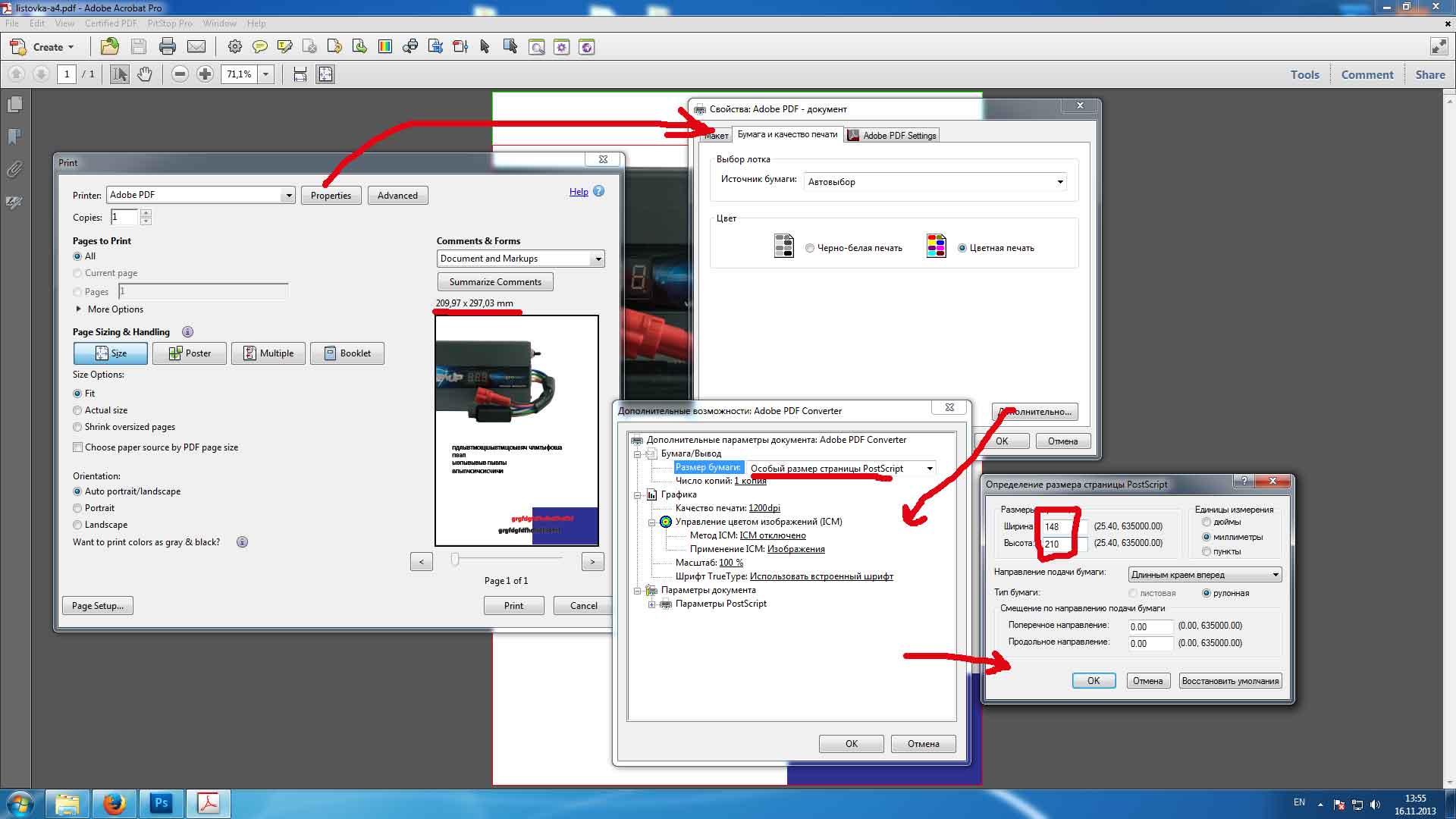
Task: Open Направление подачи бумаги dropdown
Action: pyautogui.click(x=1276, y=575)
